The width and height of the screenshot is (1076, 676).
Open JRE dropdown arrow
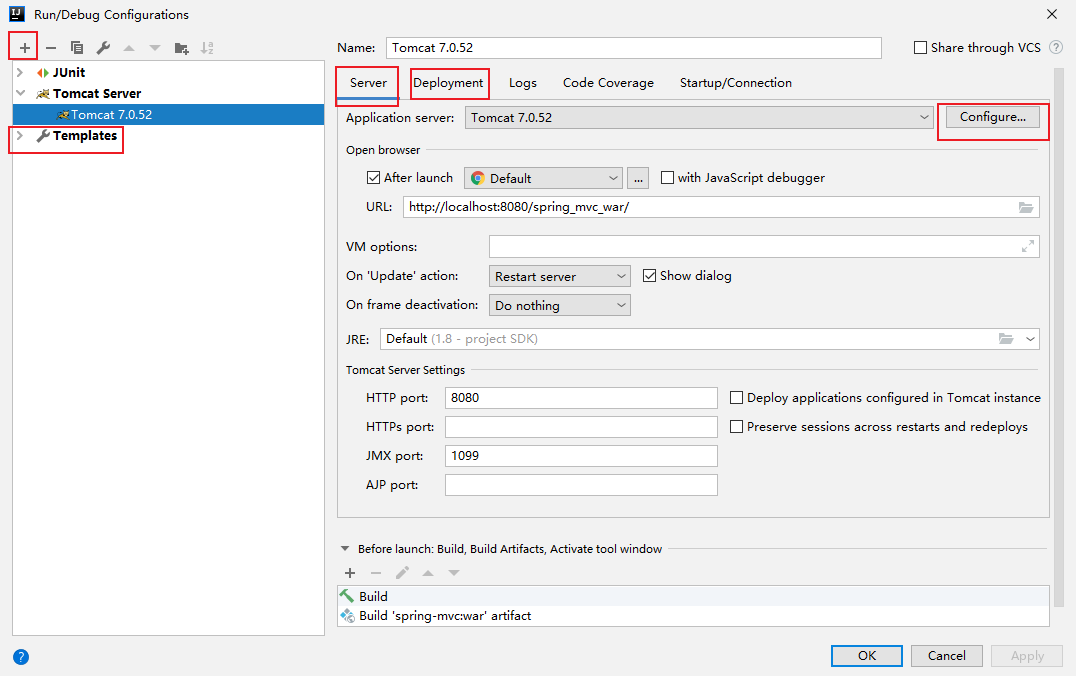click(x=1030, y=339)
